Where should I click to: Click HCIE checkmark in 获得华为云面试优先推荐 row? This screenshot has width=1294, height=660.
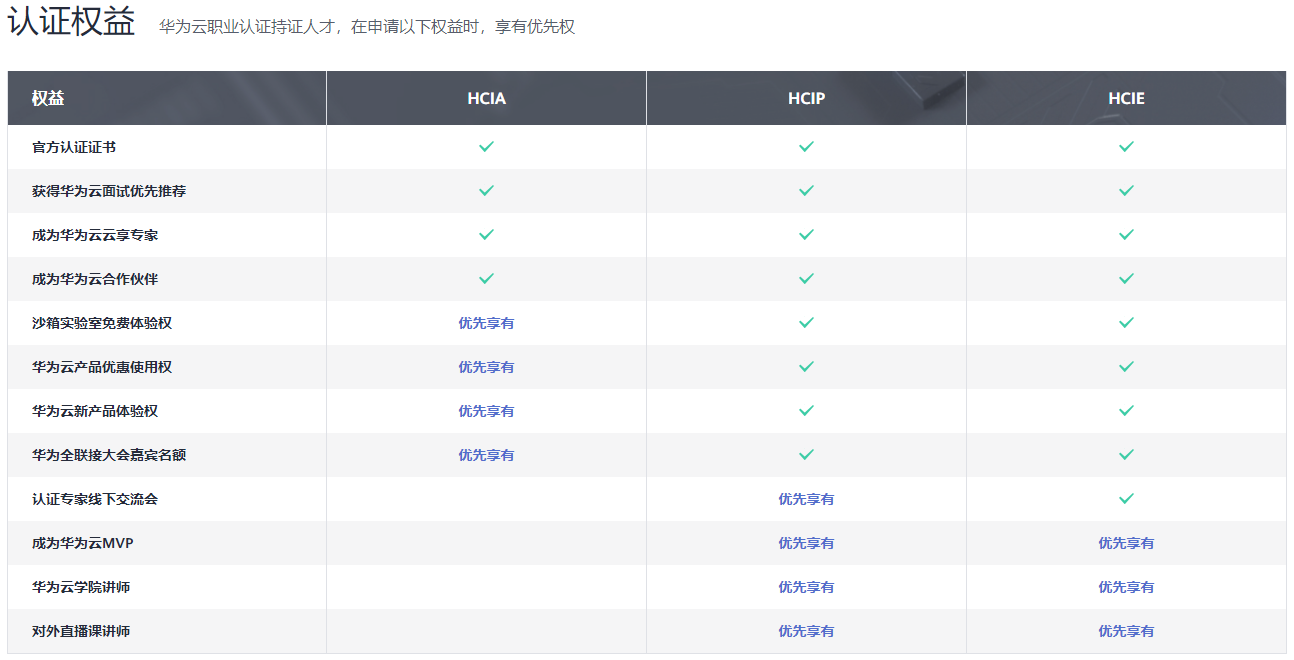1126,190
